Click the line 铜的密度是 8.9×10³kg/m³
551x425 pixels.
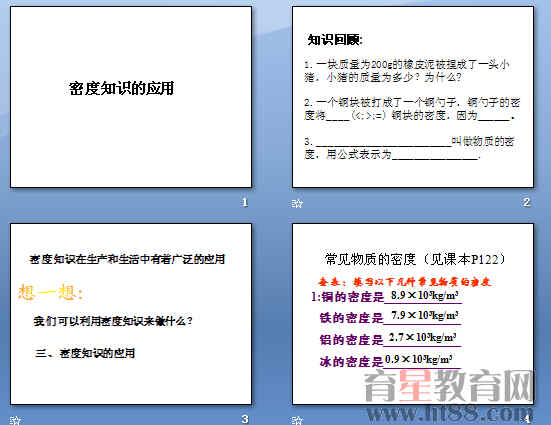386,296
